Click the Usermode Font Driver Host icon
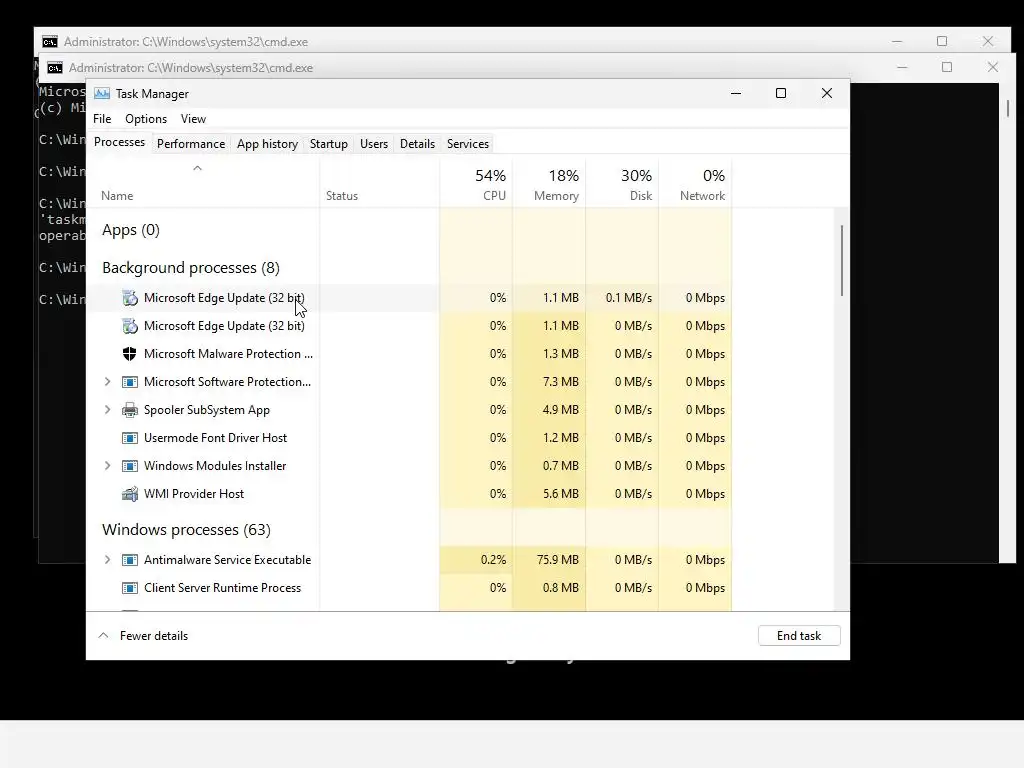This screenshot has height=768, width=1024. (130, 438)
